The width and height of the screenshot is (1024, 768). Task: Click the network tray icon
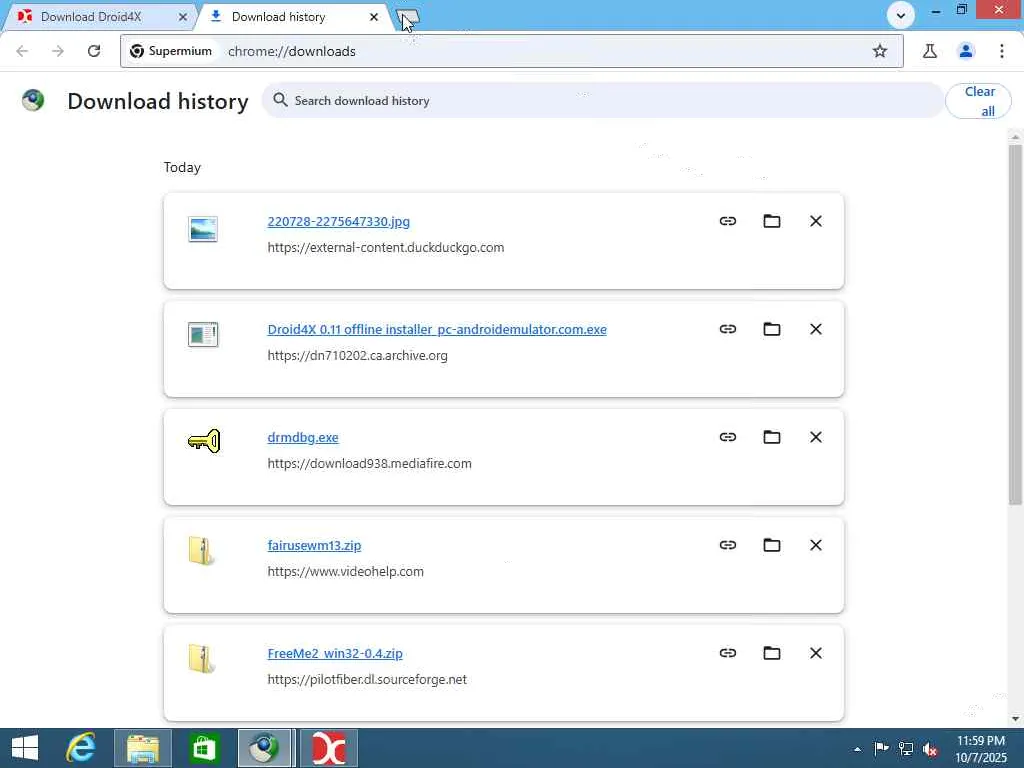[906, 748]
